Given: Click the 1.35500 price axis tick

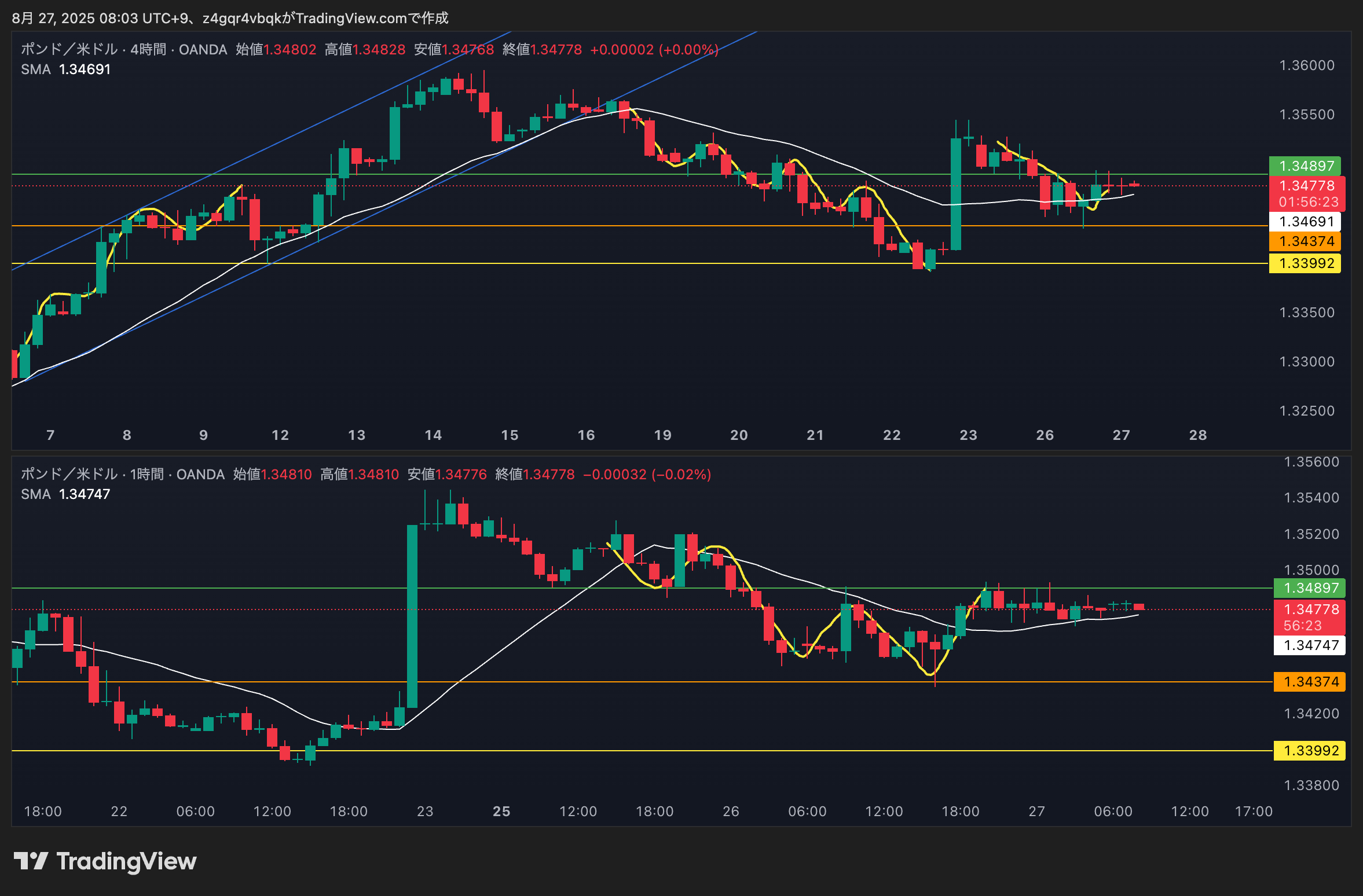Looking at the screenshot, I should click(x=1306, y=115).
